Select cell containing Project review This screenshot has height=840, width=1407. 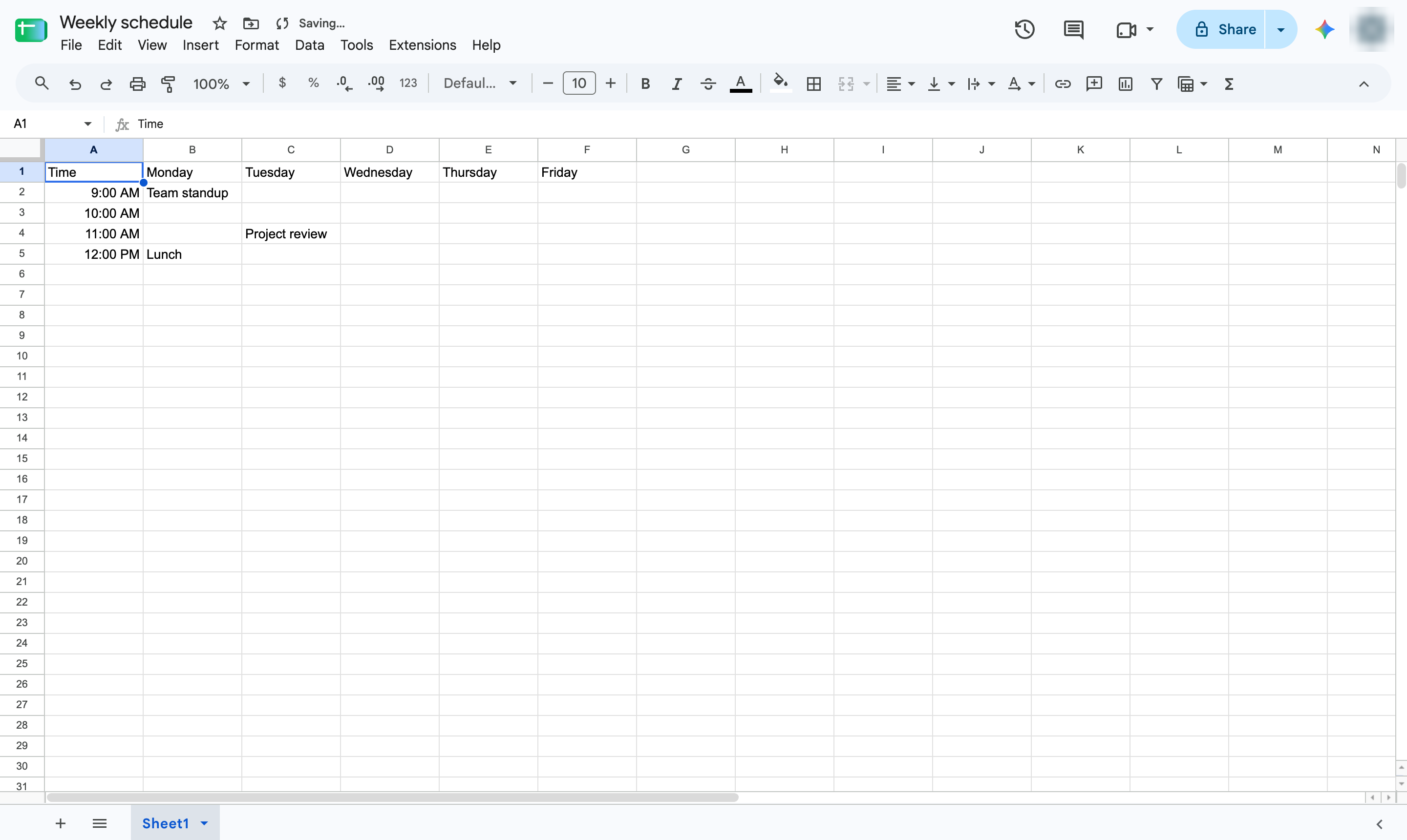(x=291, y=234)
